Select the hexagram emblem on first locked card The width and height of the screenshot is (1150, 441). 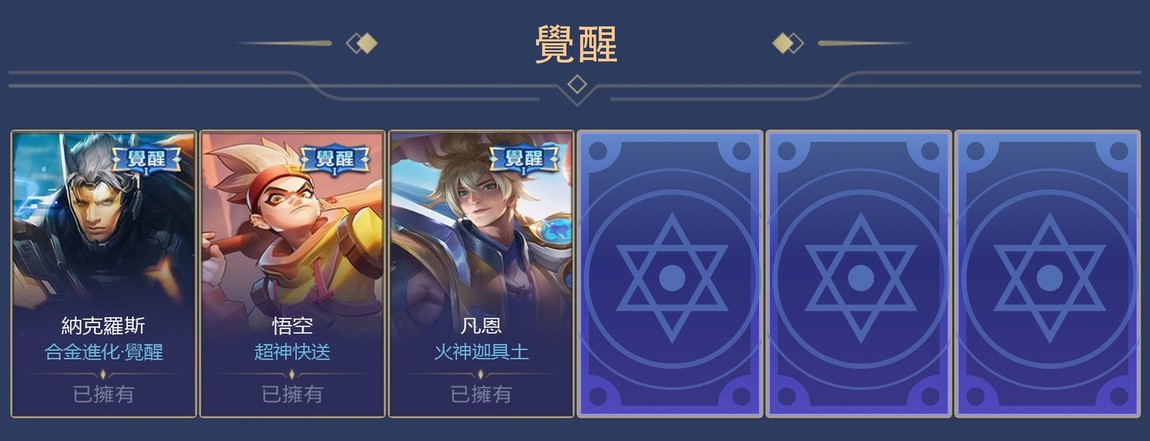[x=672, y=278]
